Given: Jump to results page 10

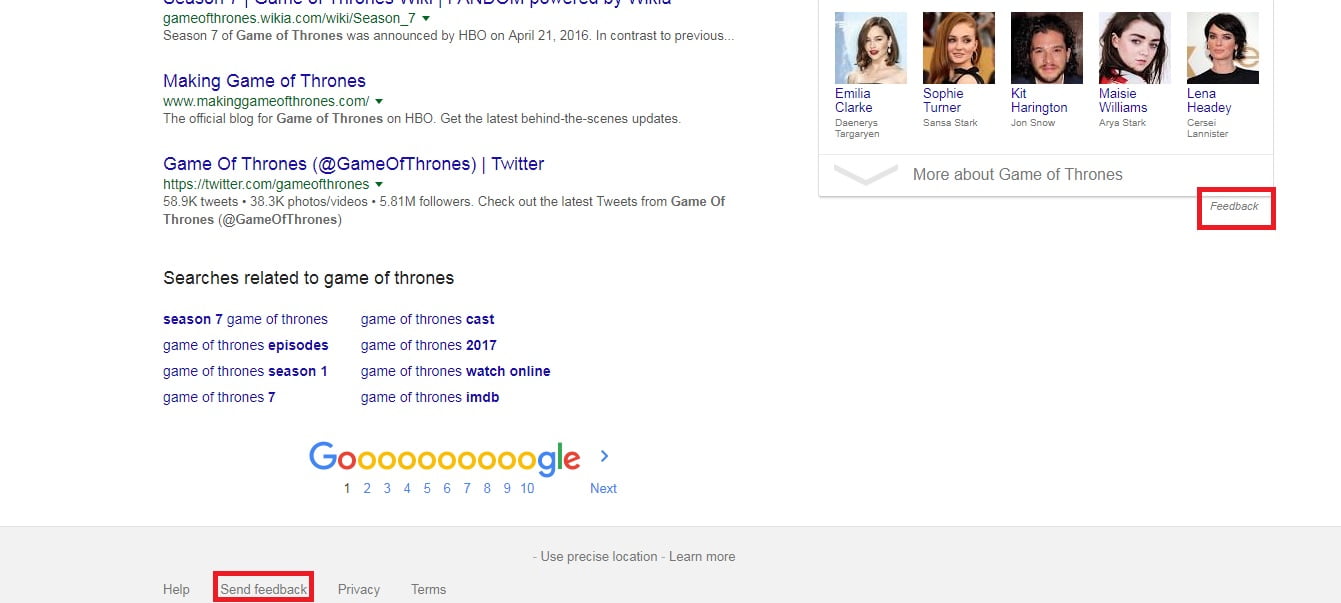Looking at the screenshot, I should tap(527, 488).
